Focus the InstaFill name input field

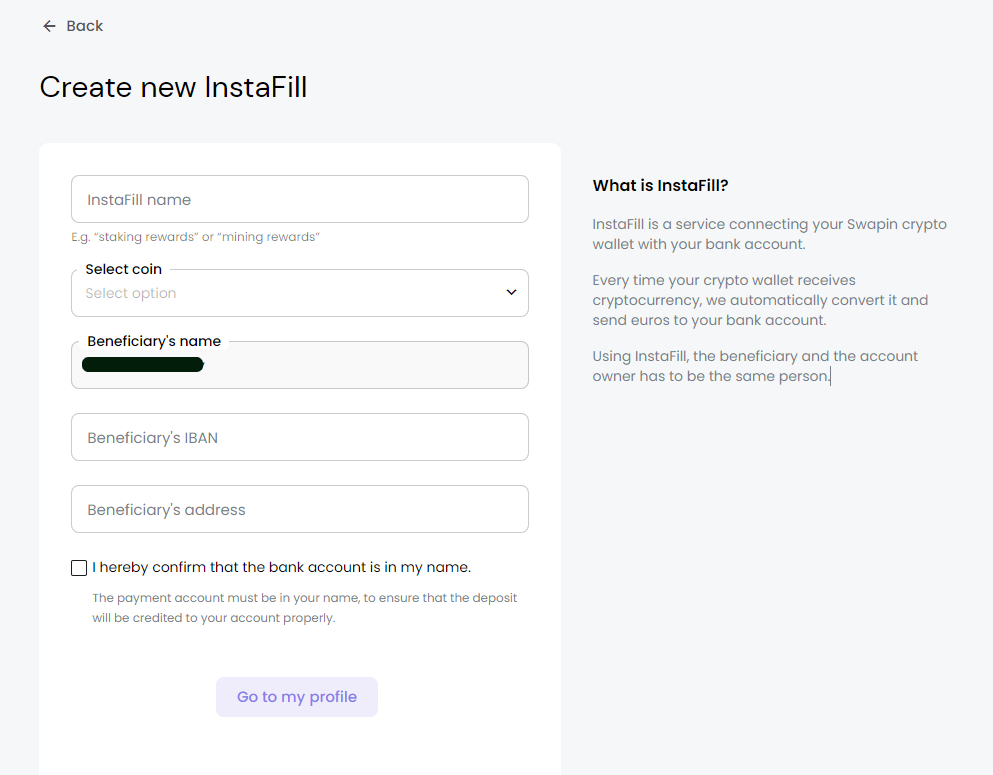(300, 199)
